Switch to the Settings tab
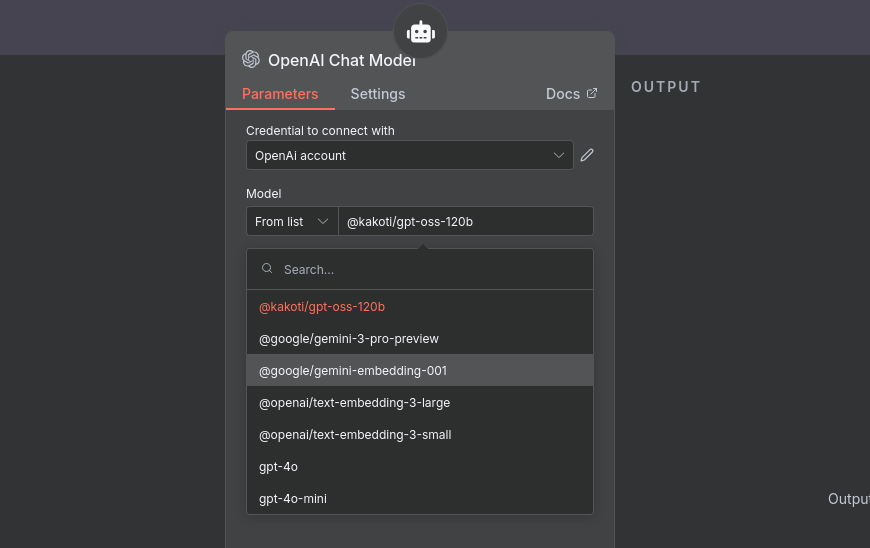 pos(377,94)
